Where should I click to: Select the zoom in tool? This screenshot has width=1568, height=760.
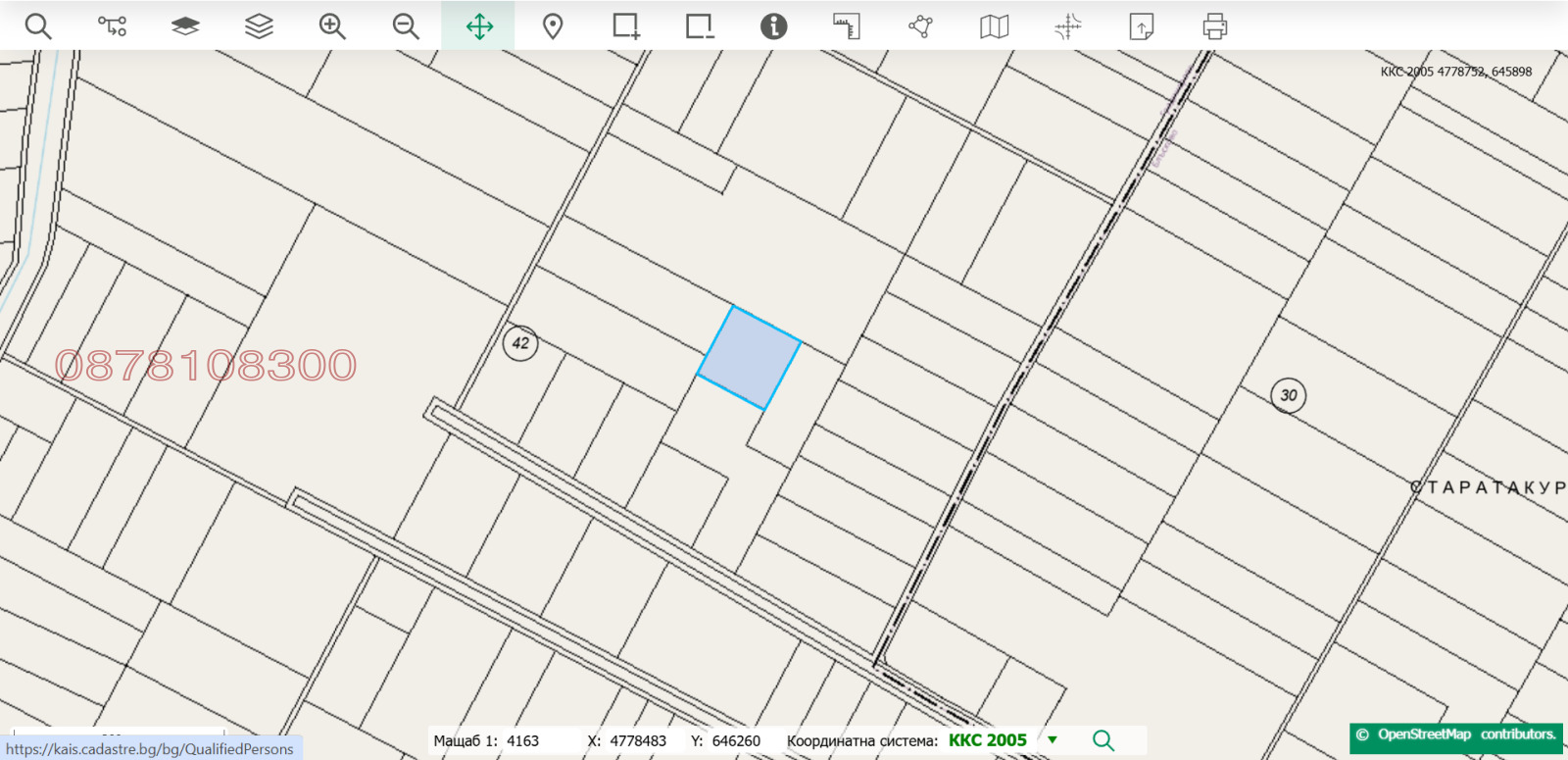pyautogui.click(x=332, y=26)
